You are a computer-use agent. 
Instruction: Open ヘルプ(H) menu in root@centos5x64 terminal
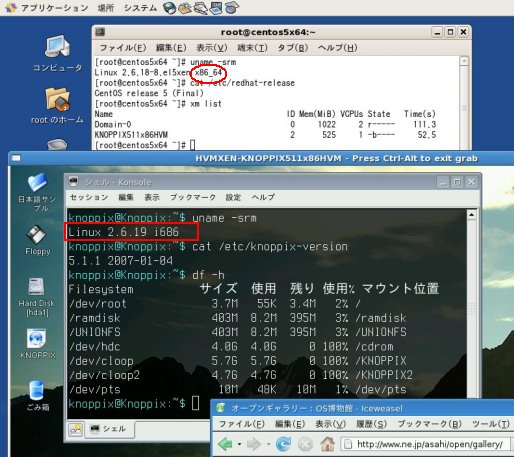click(x=337, y=48)
